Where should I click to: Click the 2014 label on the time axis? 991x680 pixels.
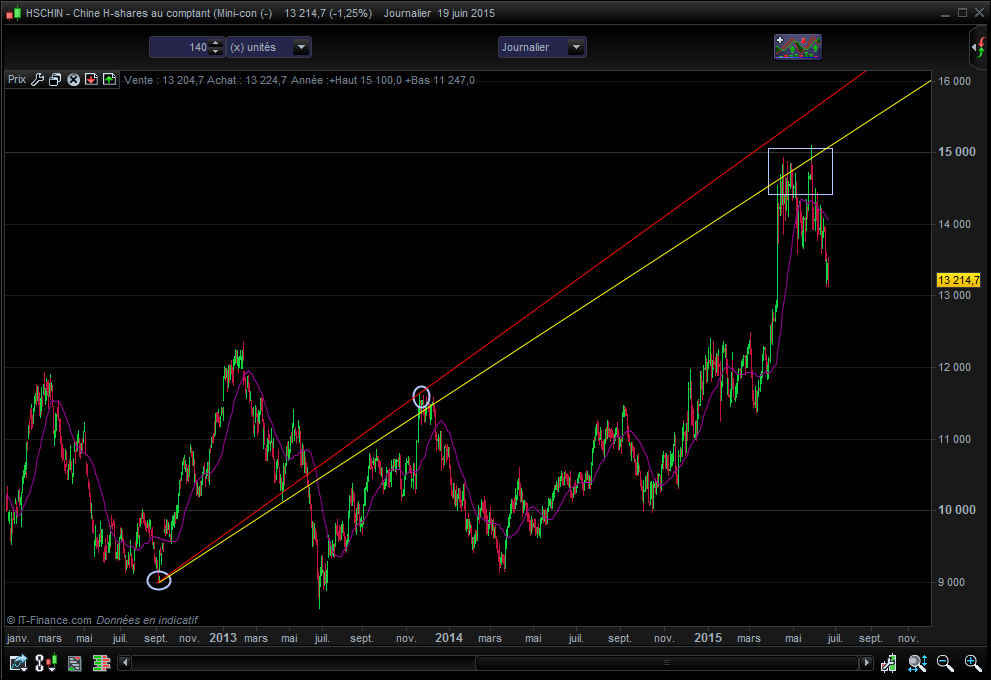(x=449, y=638)
